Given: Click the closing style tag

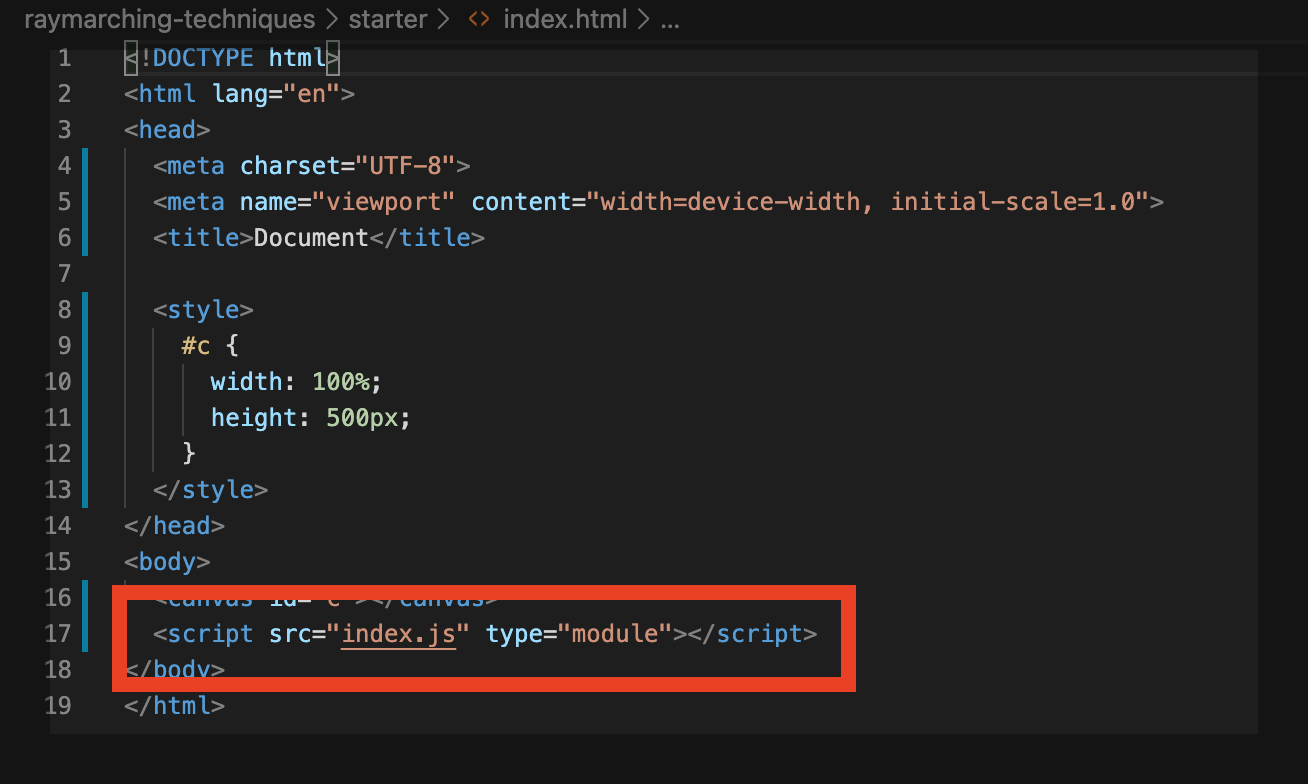Looking at the screenshot, I should tap(211, 489).
